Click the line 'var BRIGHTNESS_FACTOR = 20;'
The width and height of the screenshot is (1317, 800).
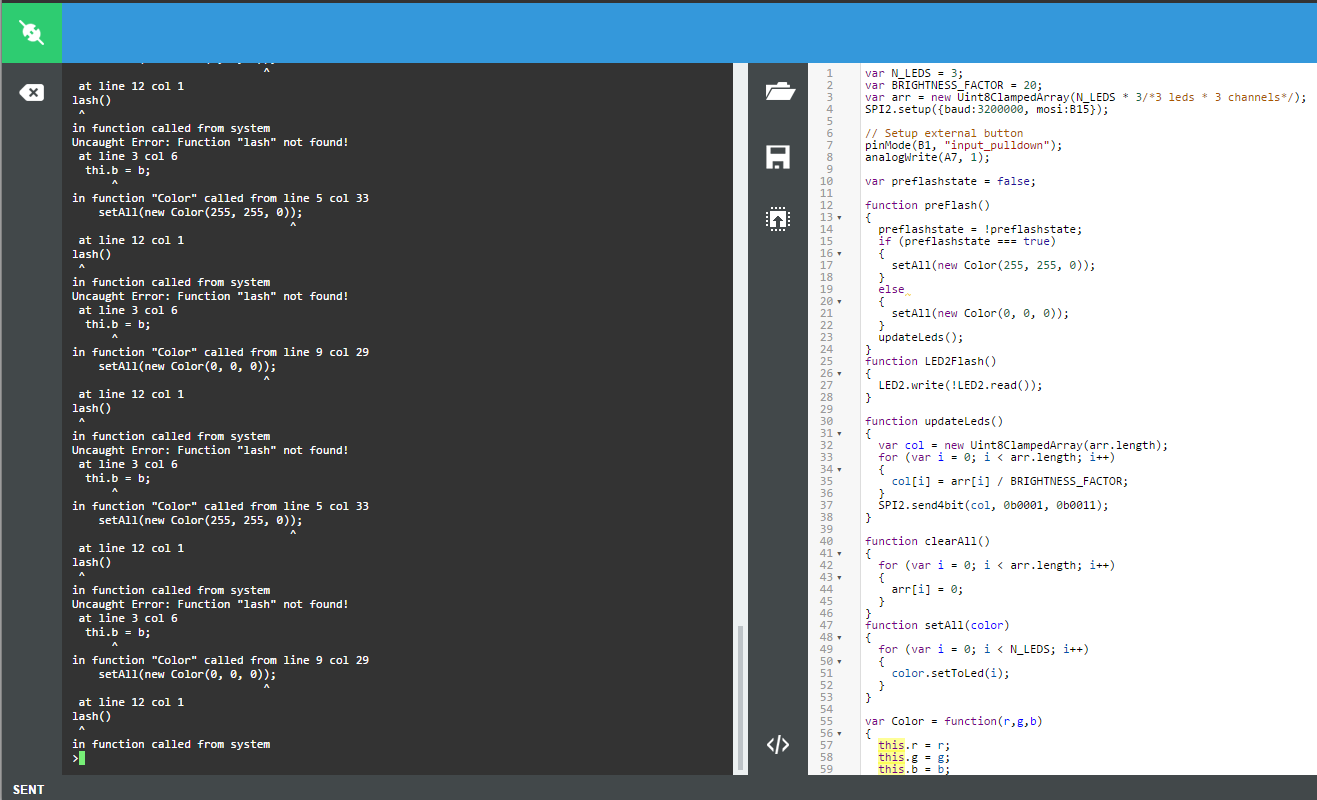(x=954, y=85)
